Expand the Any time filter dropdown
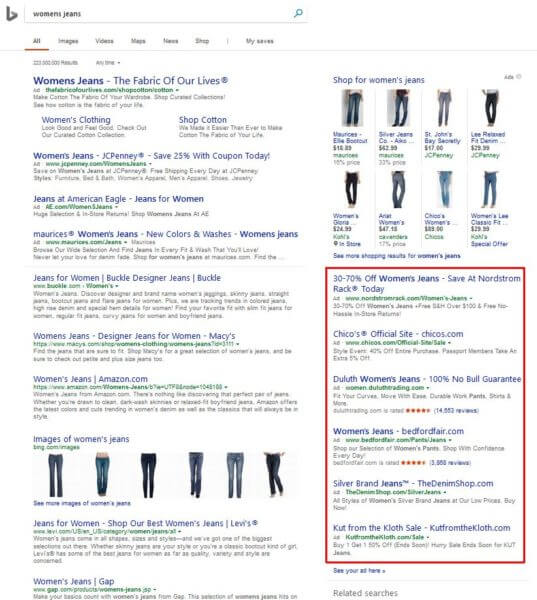537x600 pixels. click(108, 62)
